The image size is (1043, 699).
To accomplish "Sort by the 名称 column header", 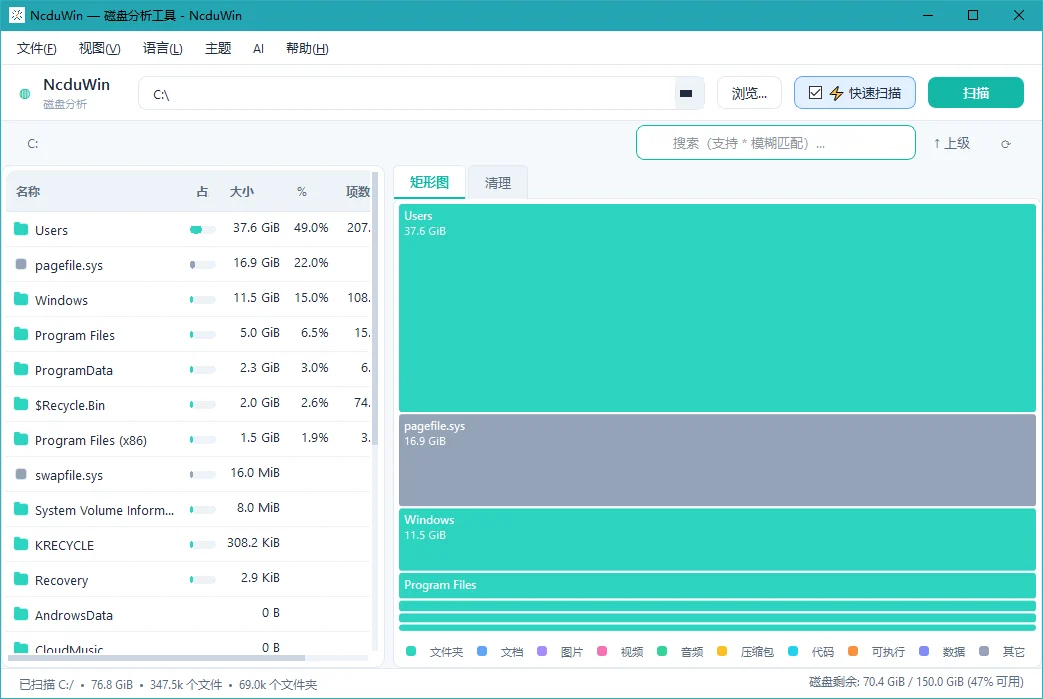I will pyautogui.click(x=28, y=192).
